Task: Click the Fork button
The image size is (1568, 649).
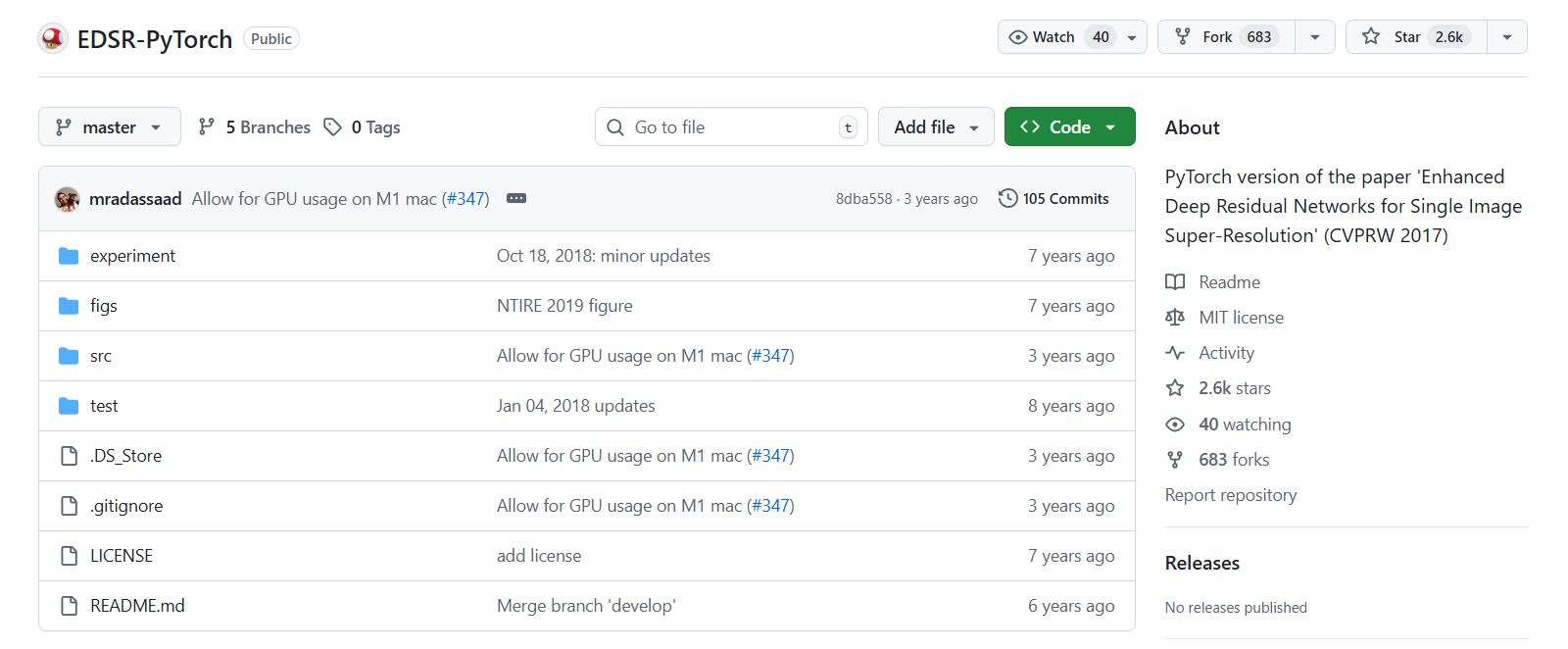Action: 1226,37
